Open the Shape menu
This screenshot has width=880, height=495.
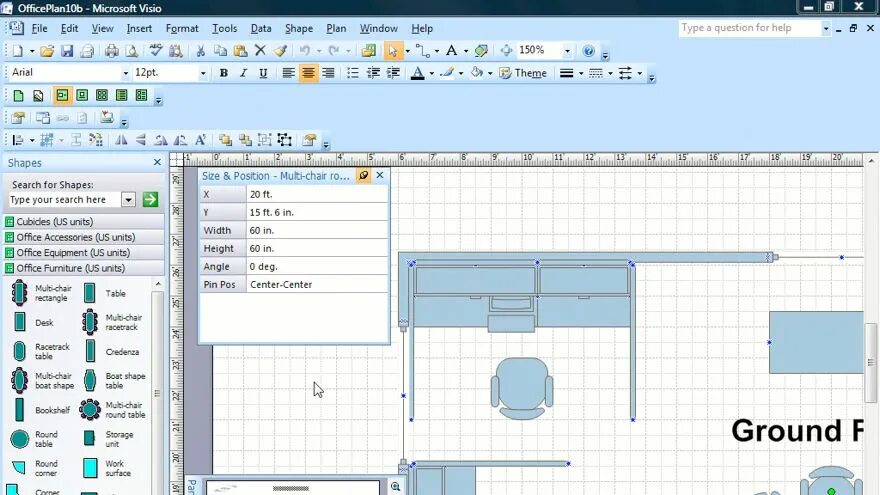point(299,29)
